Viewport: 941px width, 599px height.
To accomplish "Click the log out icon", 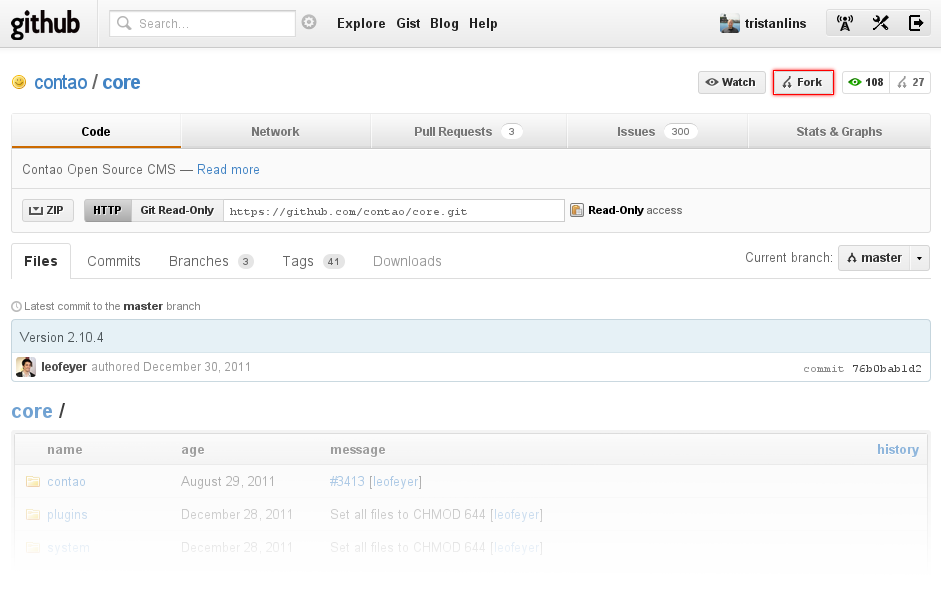I will coord(915,24).
